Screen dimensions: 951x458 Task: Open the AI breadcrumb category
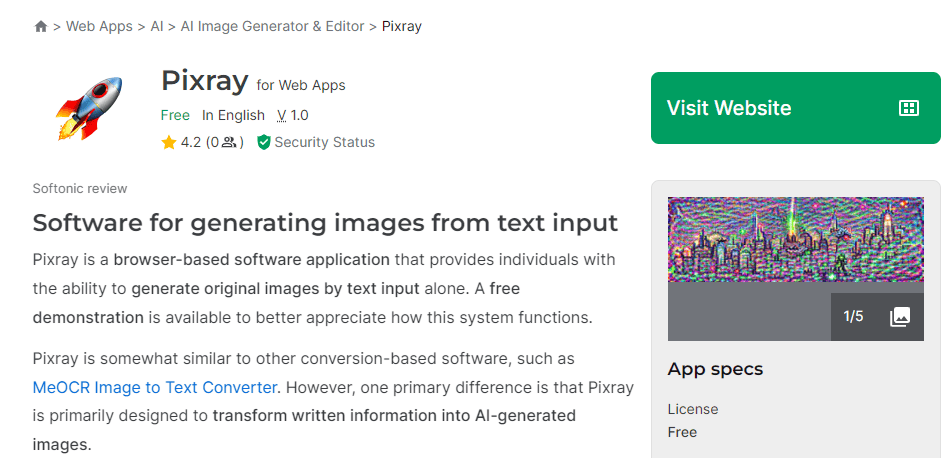[157, 27]
